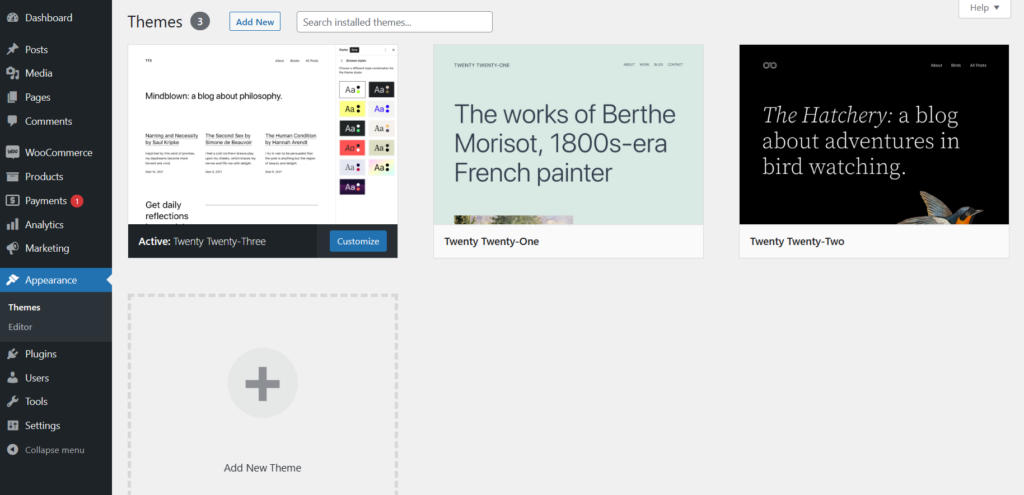The image size is (1024, 495).
Task: Click the Collapse menu arrow icon
Action: (x=12, y=450)
